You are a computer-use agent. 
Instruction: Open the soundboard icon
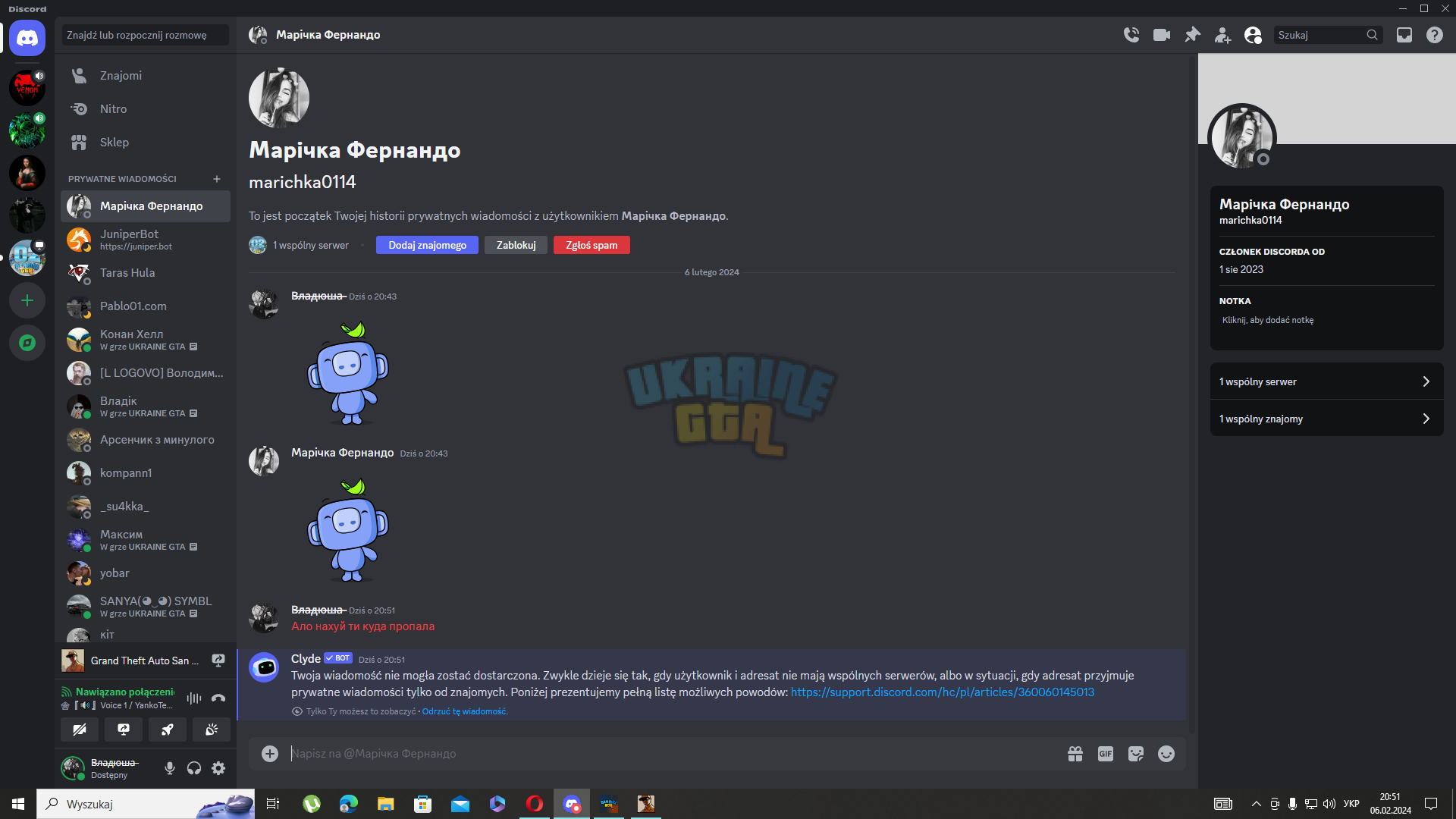coord(212,730)
